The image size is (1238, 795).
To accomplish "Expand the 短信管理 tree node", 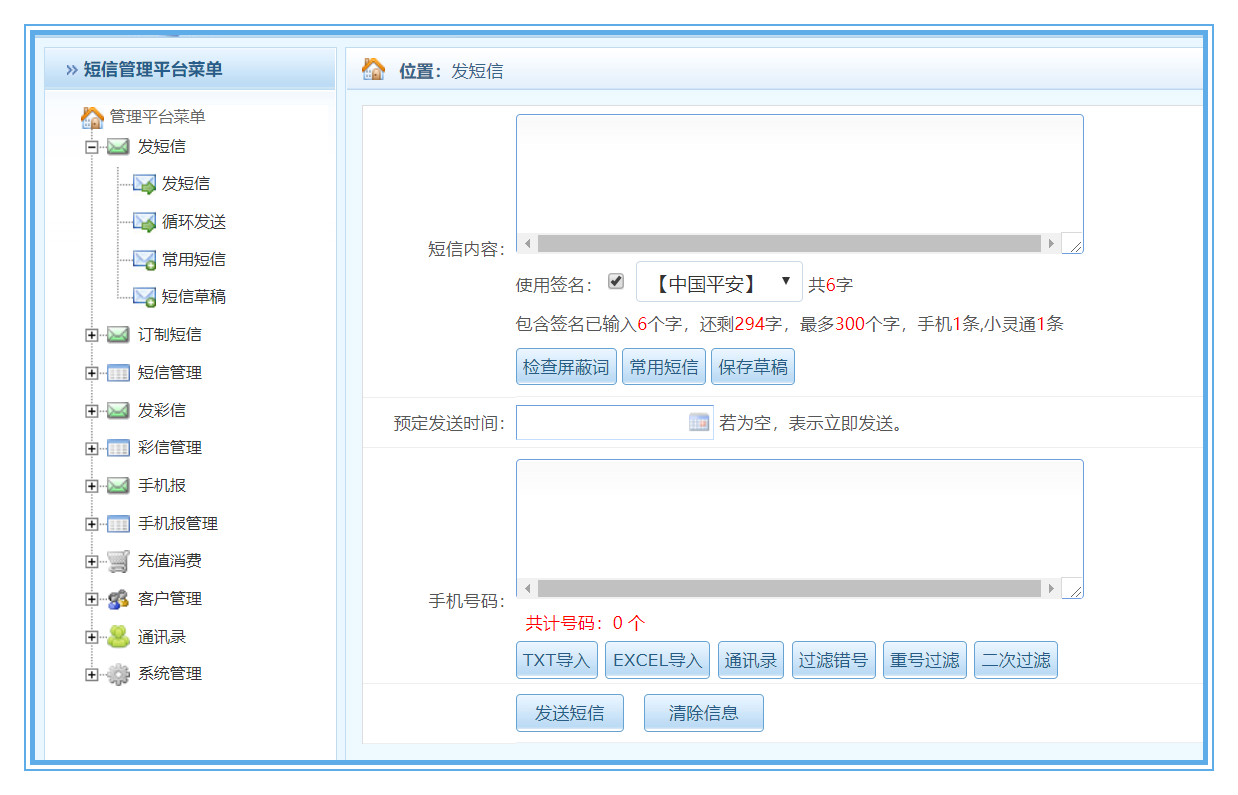I will tap(92, 373).
